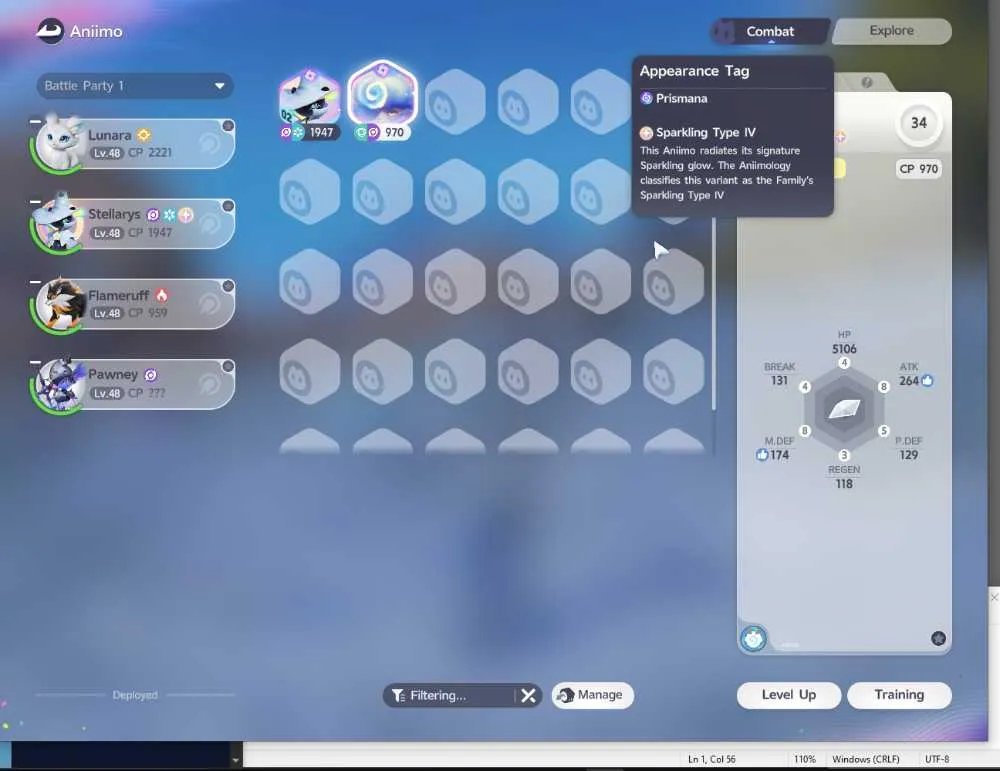Click the dark star icon at the detail panel's bottom-right
The image size is (1000, 771).
(938, 638)
